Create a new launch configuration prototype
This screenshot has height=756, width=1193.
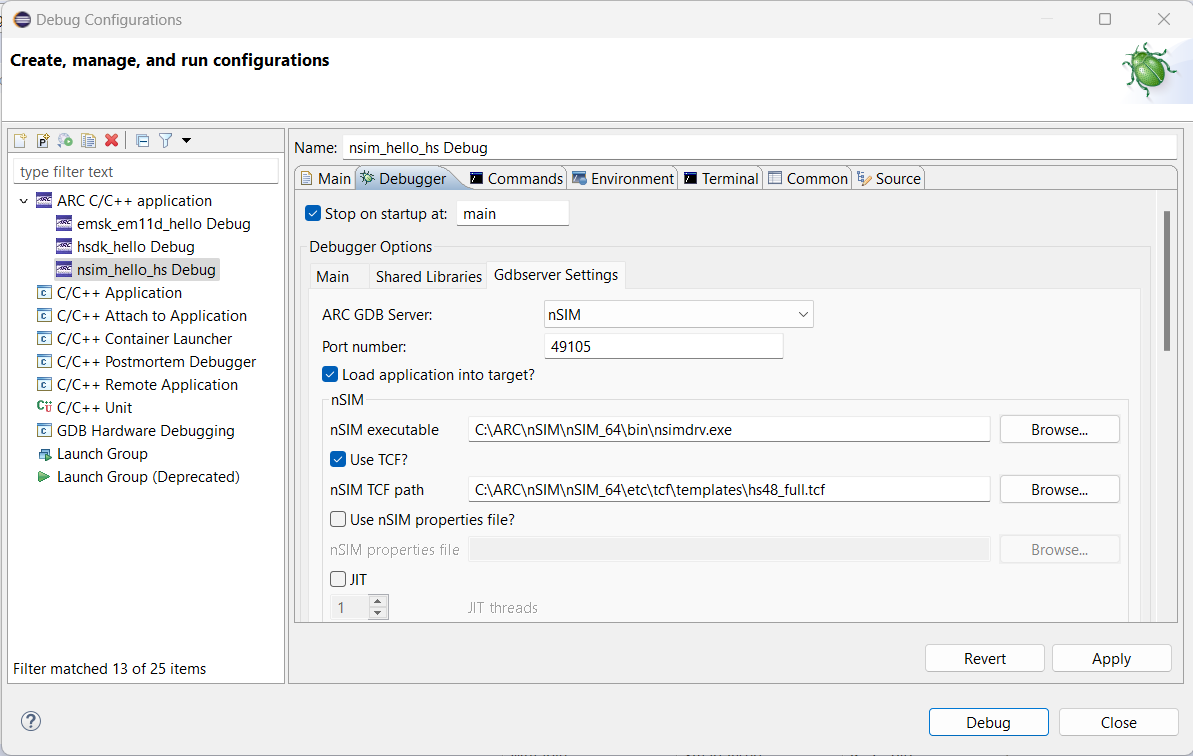click(x=43, y=141)
